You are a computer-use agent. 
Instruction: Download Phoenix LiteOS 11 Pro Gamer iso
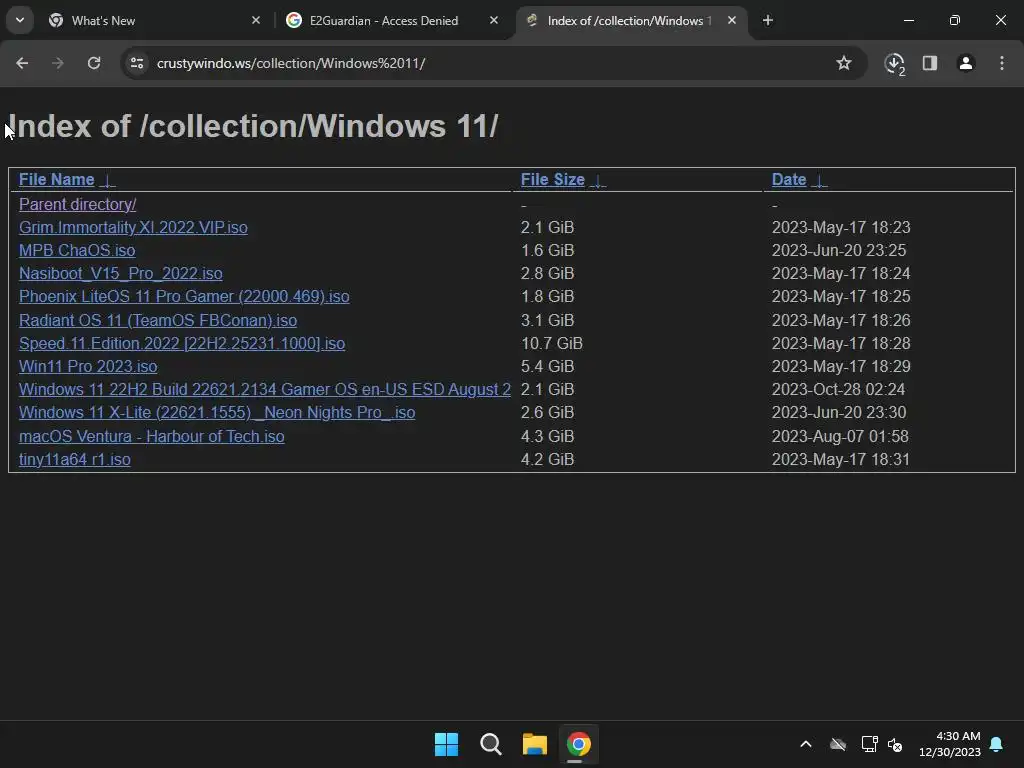click(184, 296)
